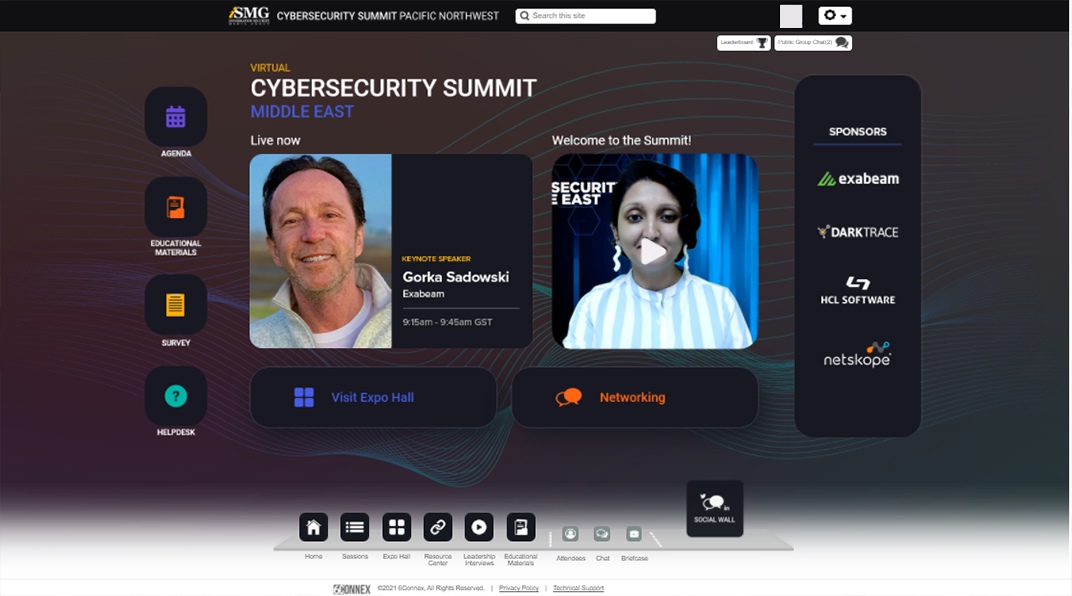Click the ISMG logo

point(249,15)
